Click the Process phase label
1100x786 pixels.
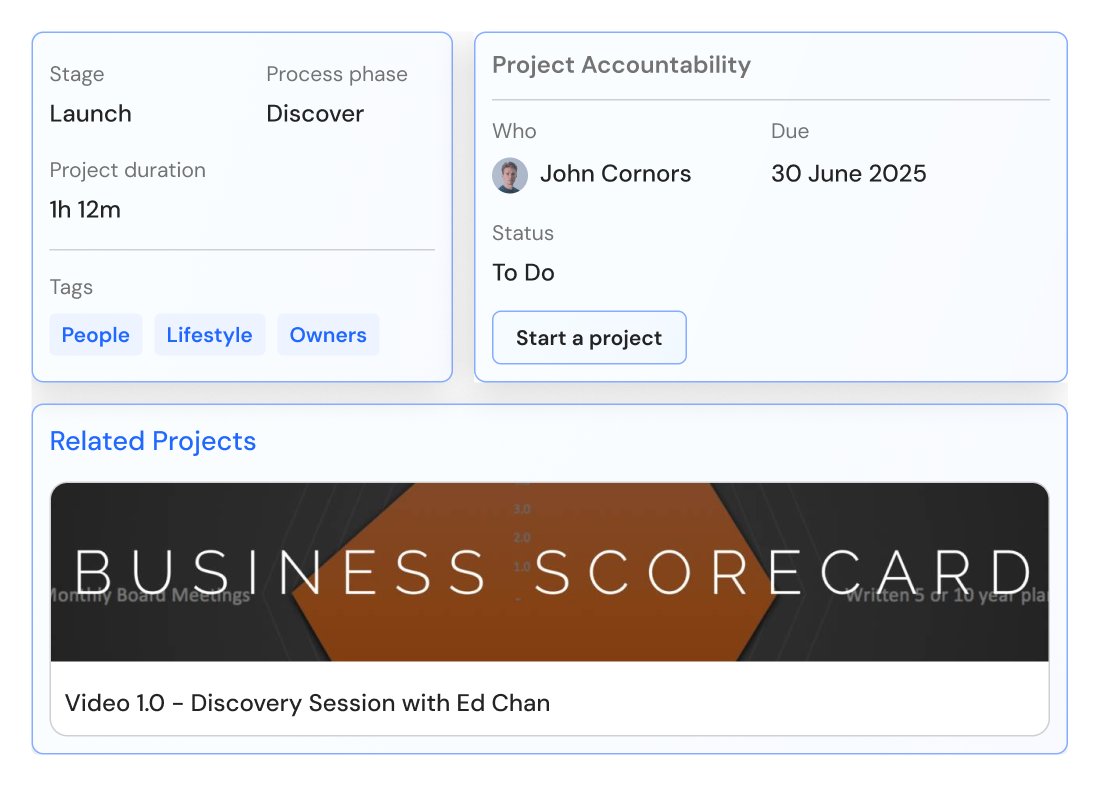(x=337, y=74)
